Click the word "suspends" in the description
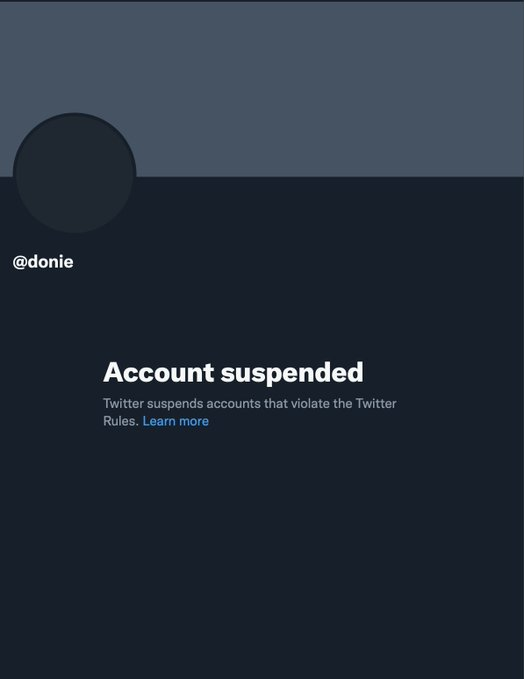 click(x=175, y=404)
